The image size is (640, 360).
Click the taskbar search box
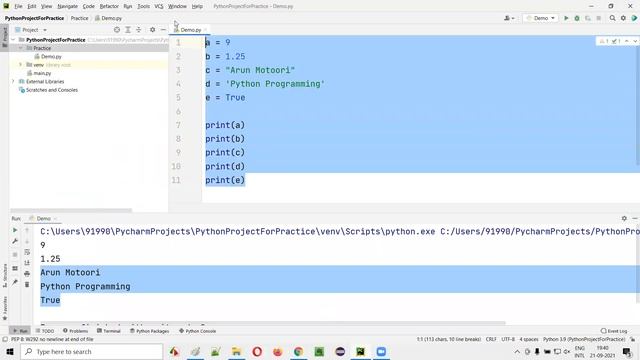tap(92, 351)
